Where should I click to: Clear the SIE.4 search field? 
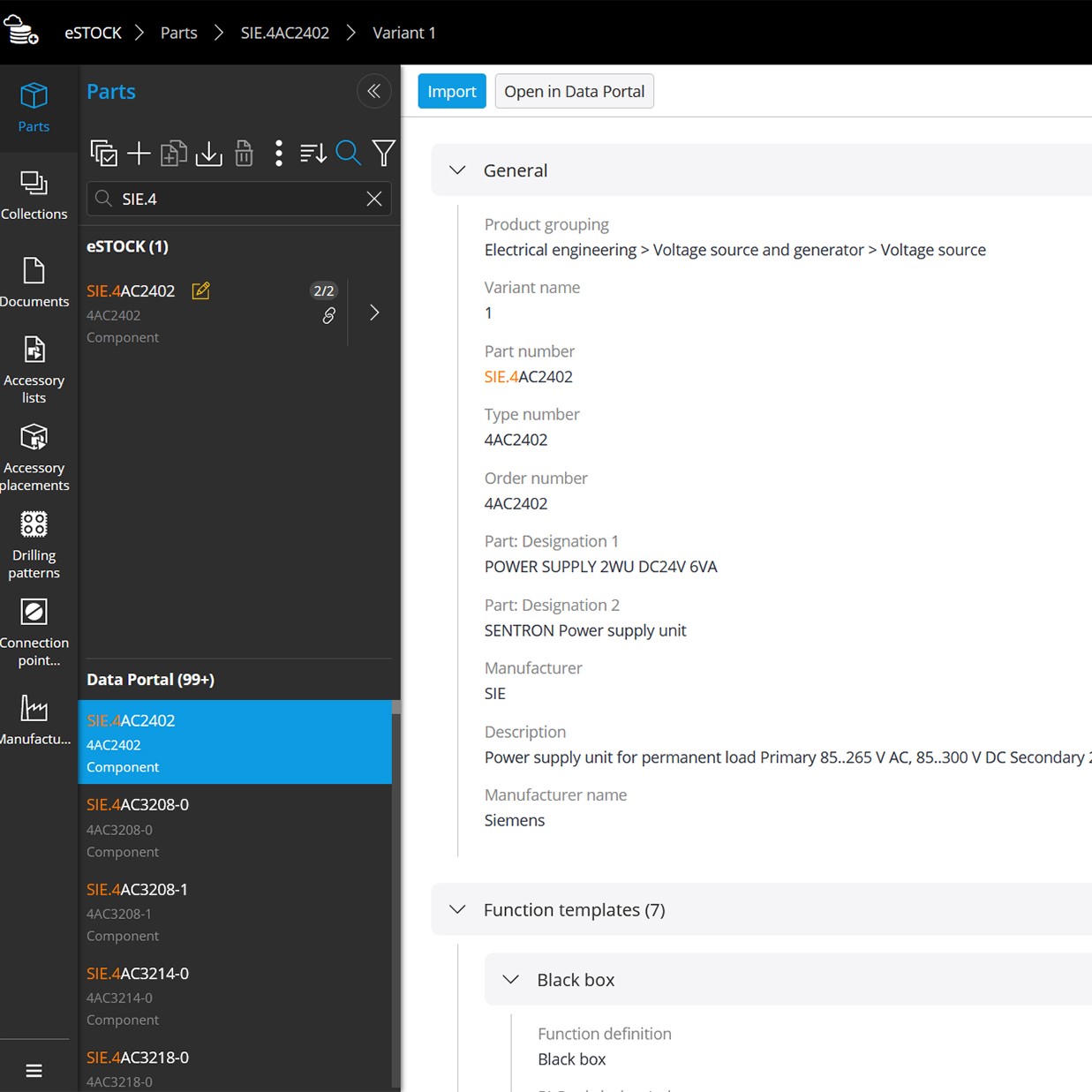tap(373, 199)
